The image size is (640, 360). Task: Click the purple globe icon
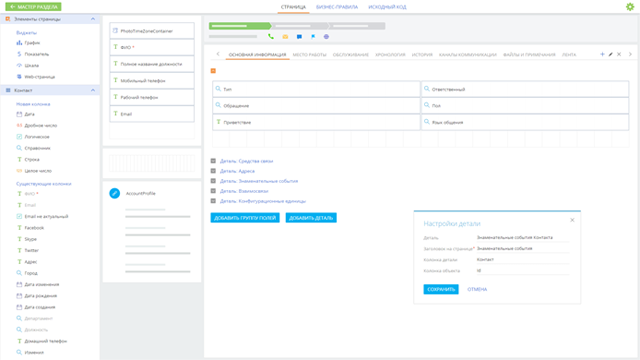[x=326, y=37]
